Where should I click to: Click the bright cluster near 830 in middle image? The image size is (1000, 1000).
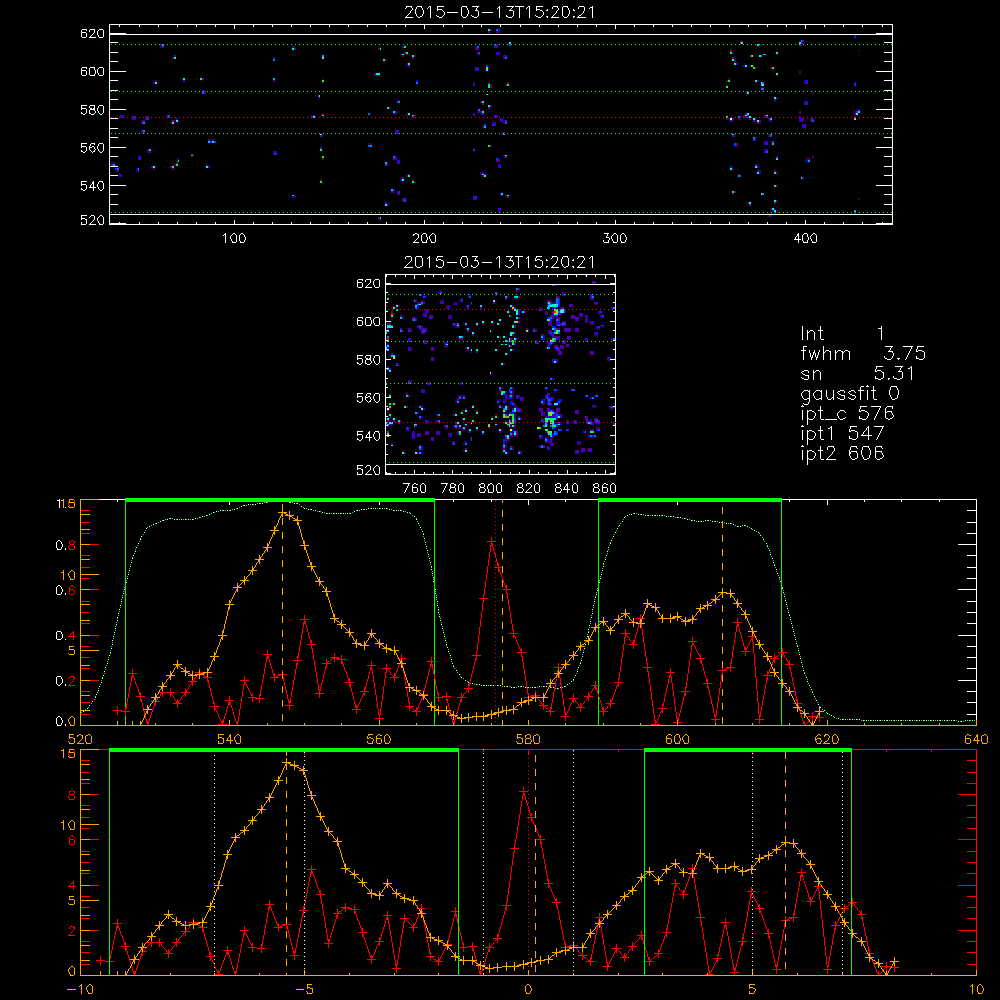coord(550,420)
